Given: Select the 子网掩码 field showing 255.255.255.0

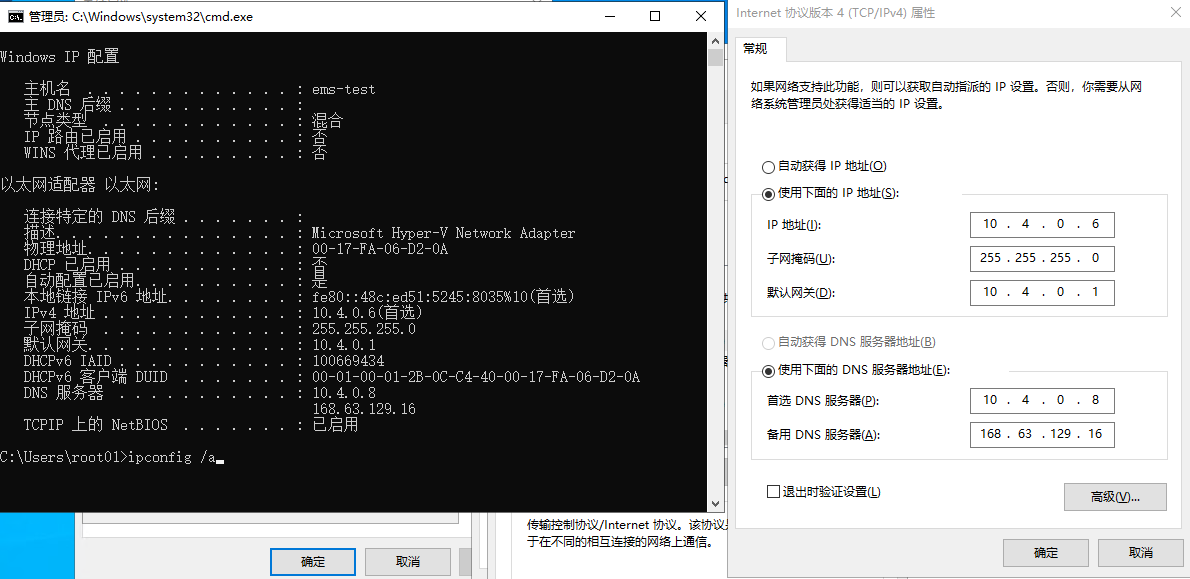Looking at the screenshot, I should pyautogui.click(x=1041, y=258).
